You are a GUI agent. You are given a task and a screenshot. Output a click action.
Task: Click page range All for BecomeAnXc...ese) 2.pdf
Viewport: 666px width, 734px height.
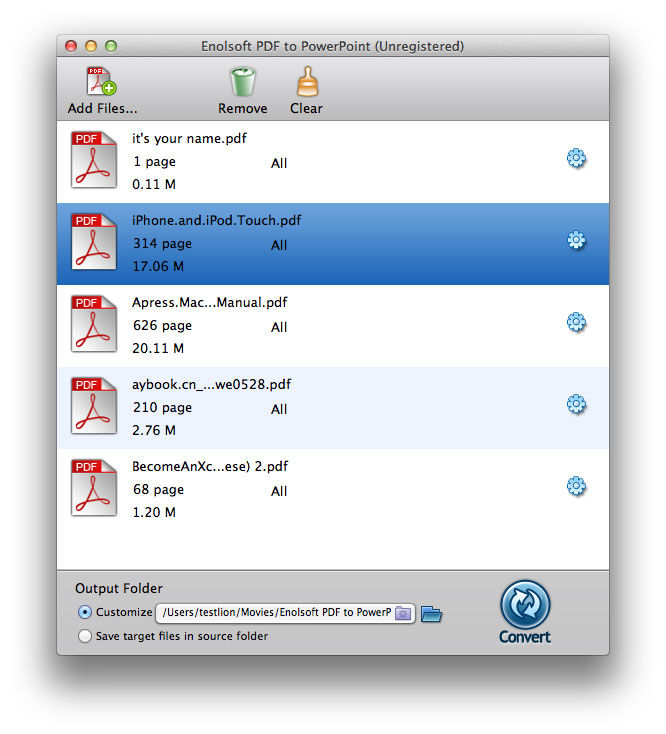(x=279, y=491)
